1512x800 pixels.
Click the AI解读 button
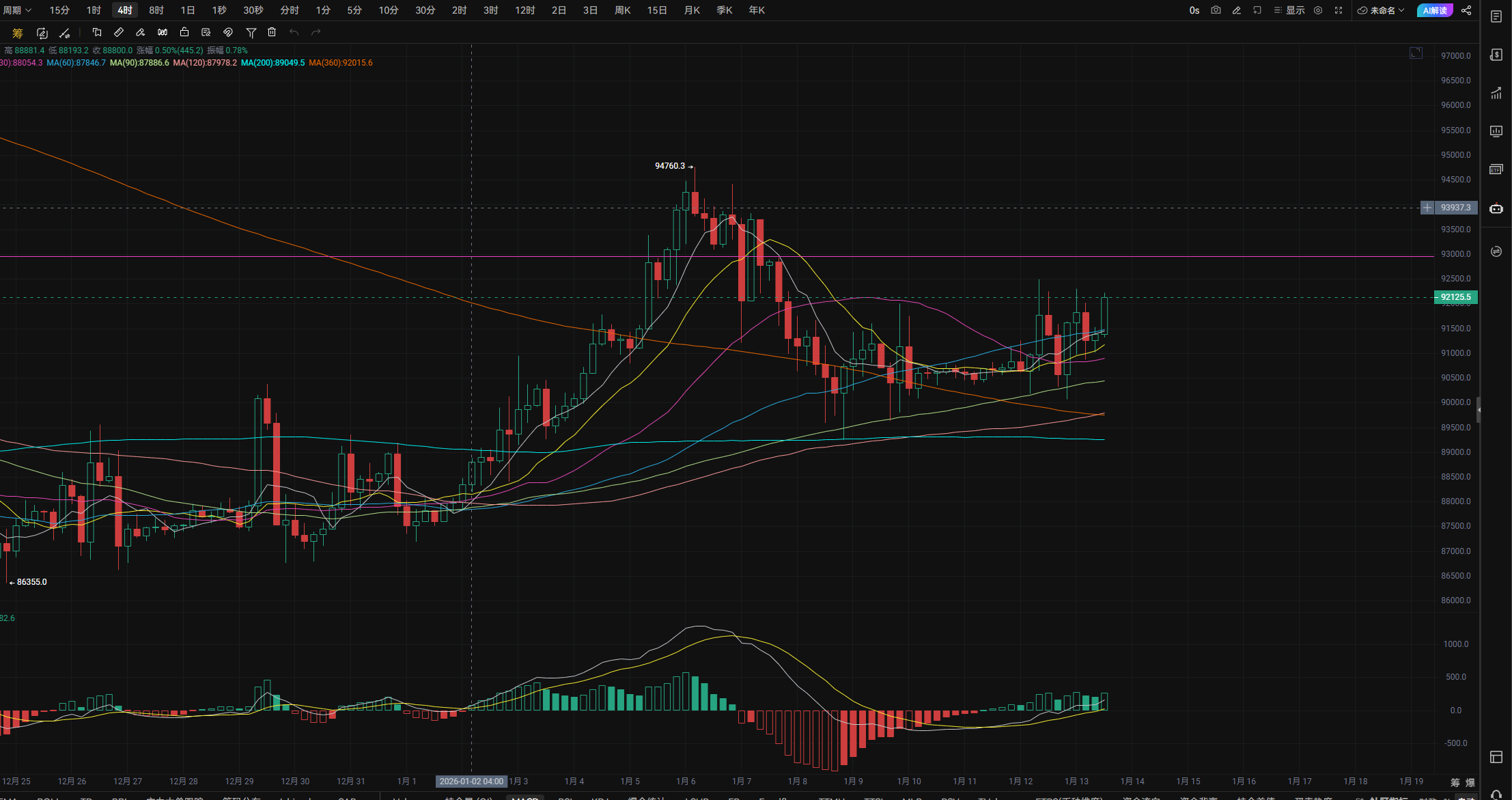(x=1435, y=10)
